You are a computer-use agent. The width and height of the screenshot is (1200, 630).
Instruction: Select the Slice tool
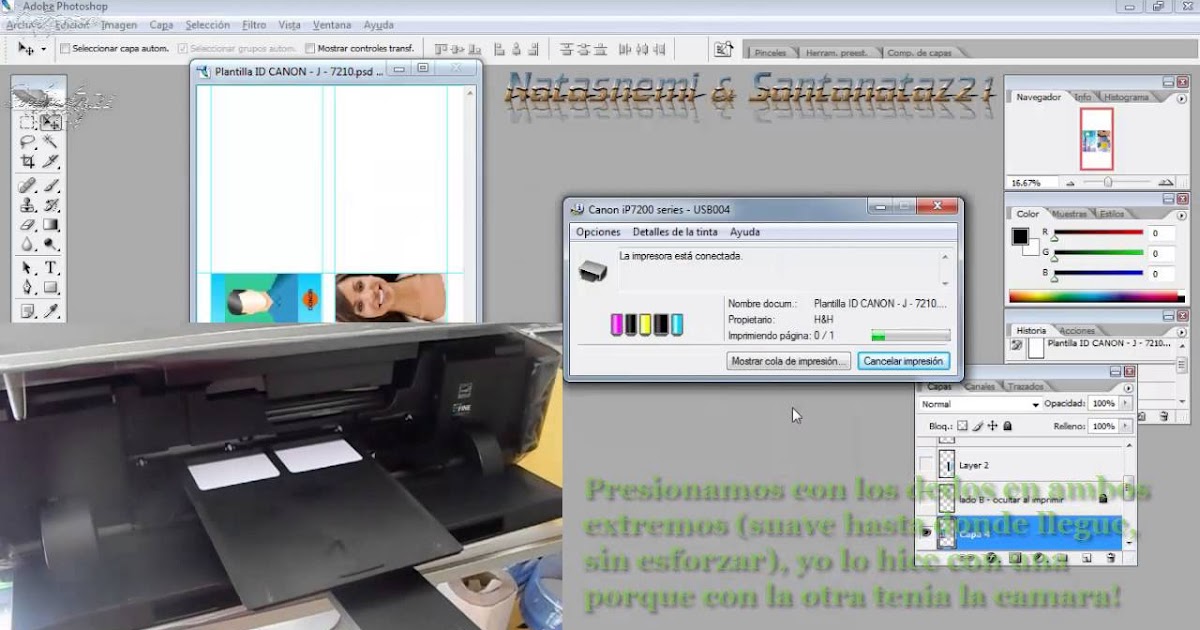tap(51, 161)
